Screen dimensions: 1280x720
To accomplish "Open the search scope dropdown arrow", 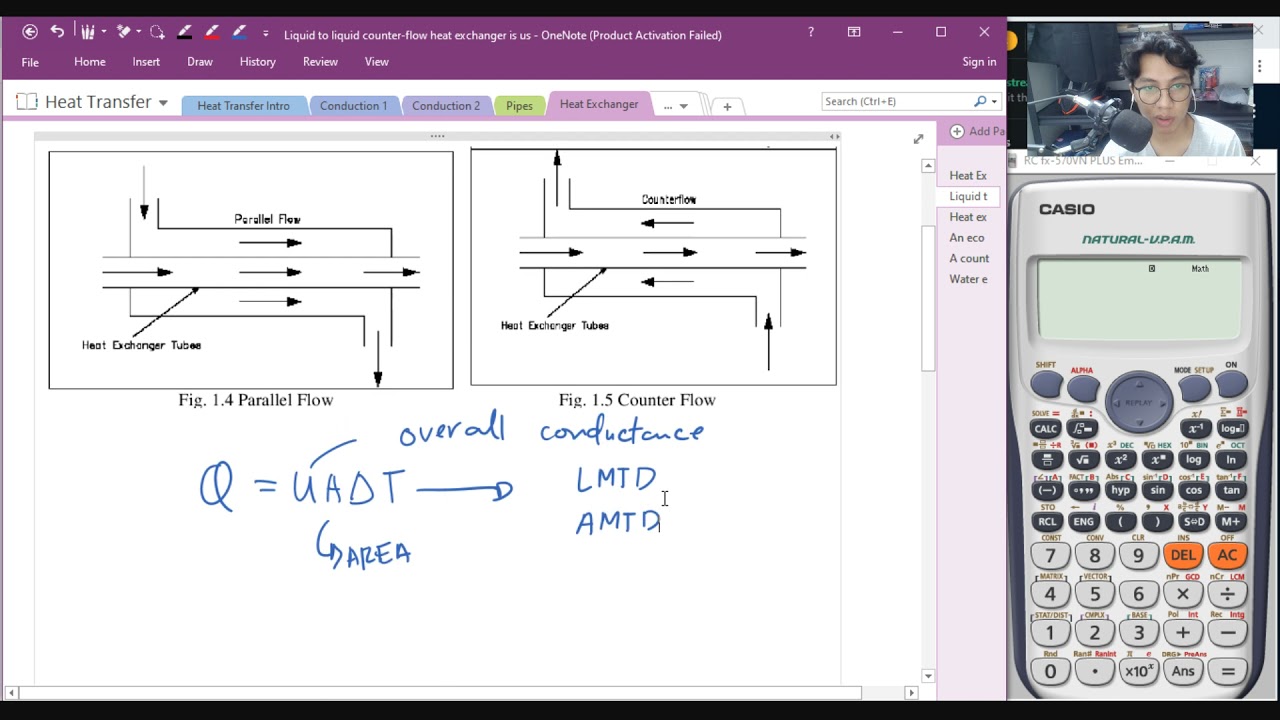I will (x=994, y=101).
